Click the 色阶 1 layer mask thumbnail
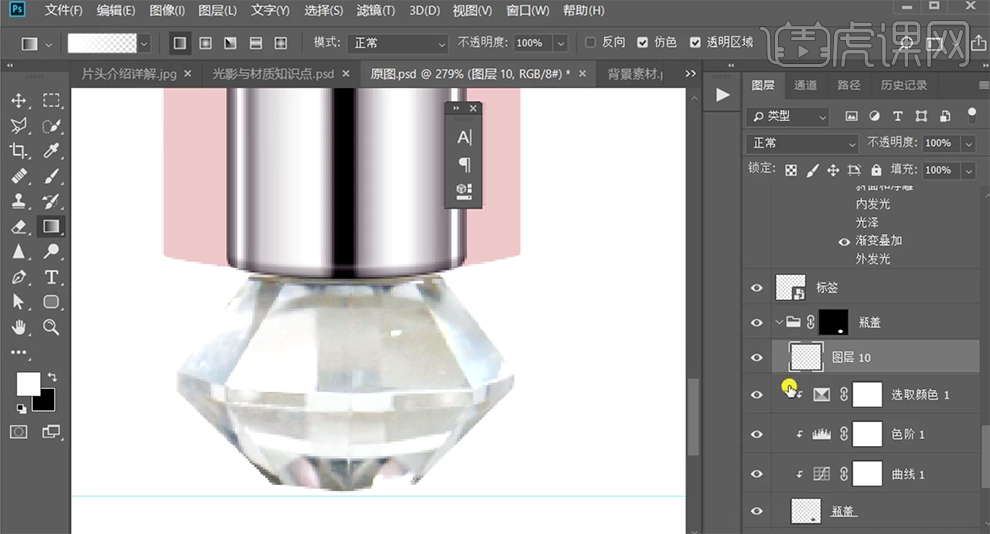 coord(866,434)
